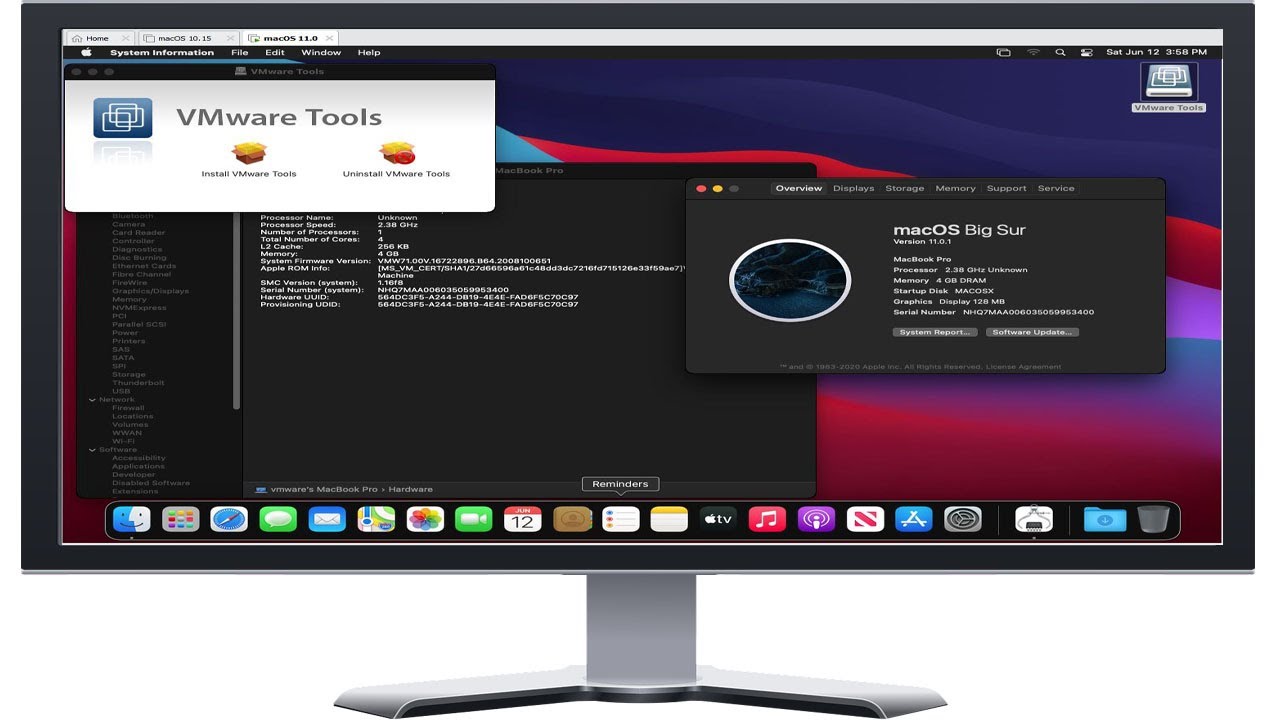Open the Notes app in Dock
Screen dimensions: 1280x720
coord(669,519)
